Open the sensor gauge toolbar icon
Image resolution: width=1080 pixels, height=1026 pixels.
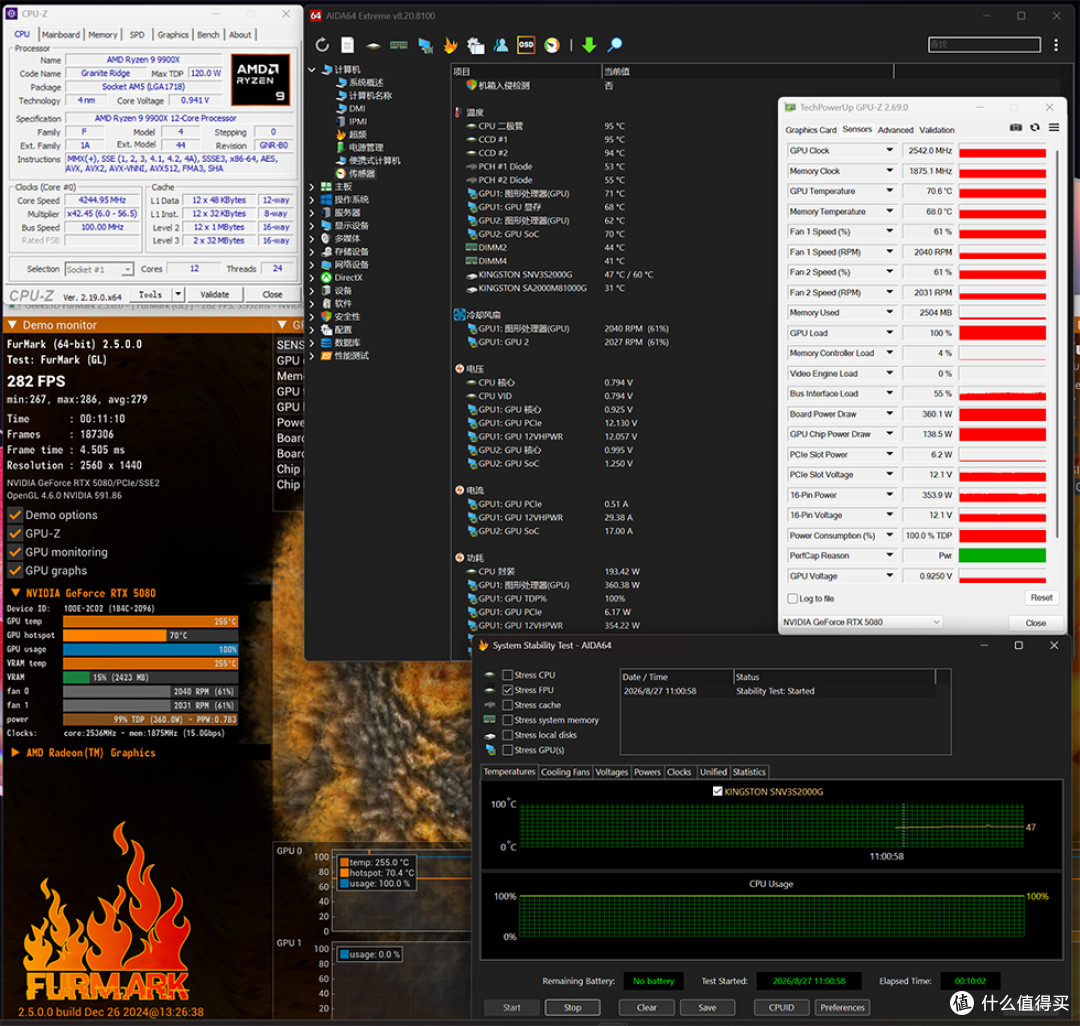pos(552,45)
